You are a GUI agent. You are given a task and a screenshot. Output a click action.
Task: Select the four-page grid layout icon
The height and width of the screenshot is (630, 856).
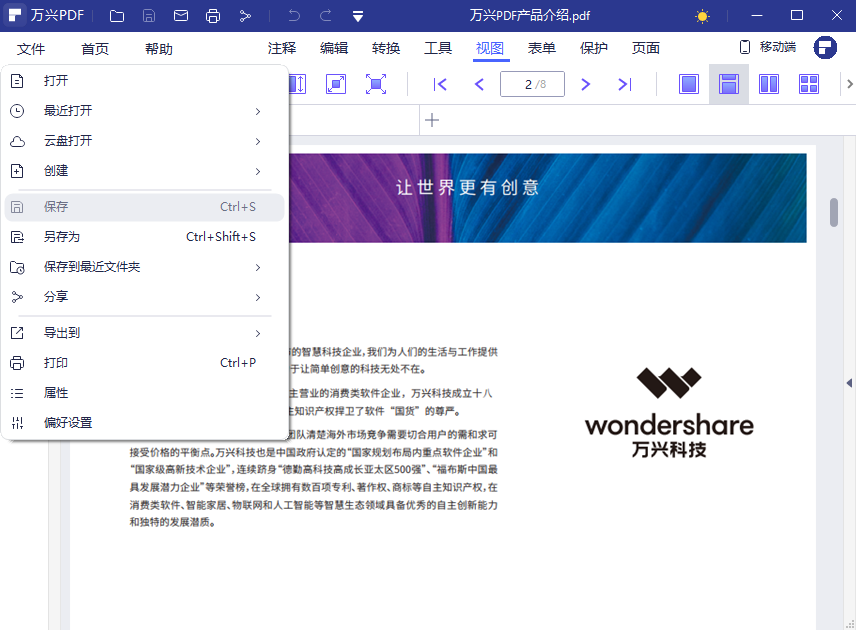tap(808, 84)
